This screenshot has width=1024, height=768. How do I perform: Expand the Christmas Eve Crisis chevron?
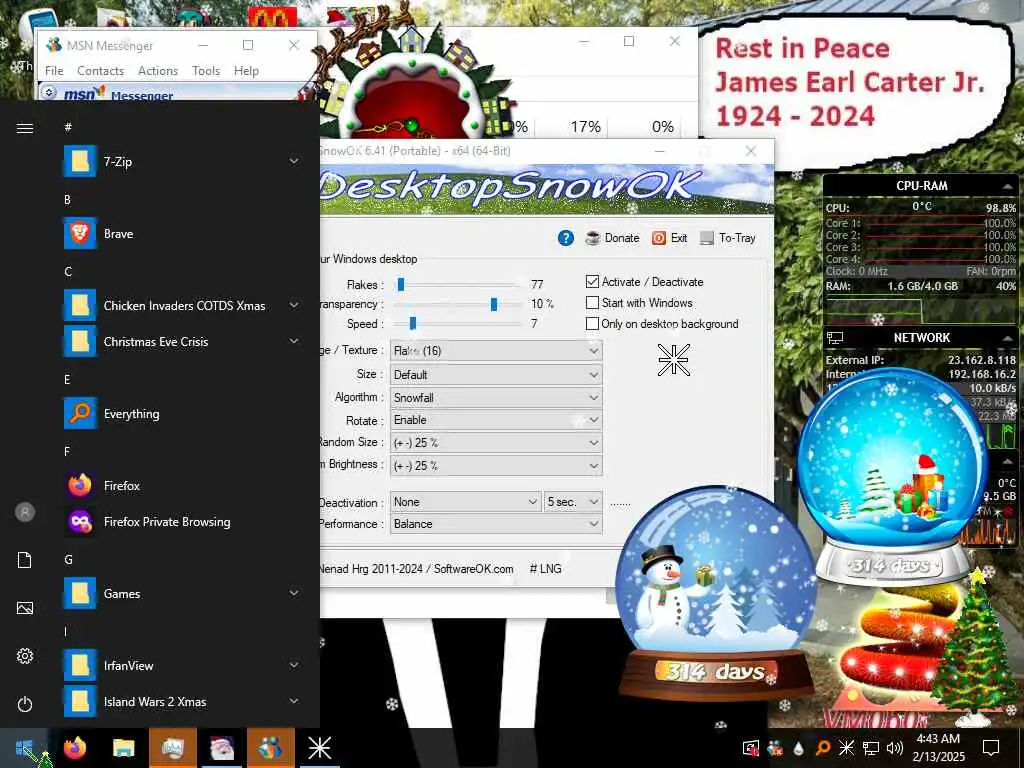295,341
